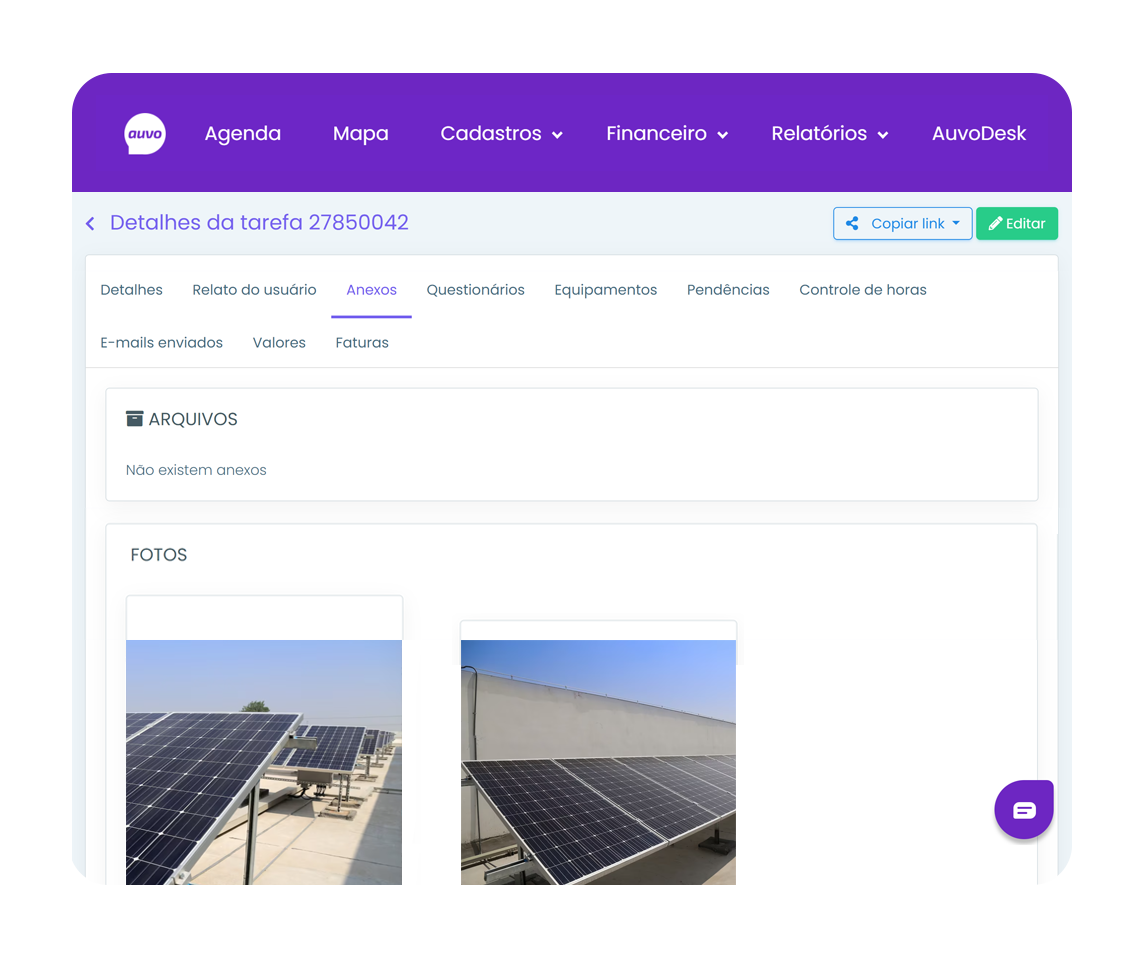Image resolution: width=1144 pixels, height=958 pixels.
Task: Switch to the Detalhes tab
Action: (131, 290)
